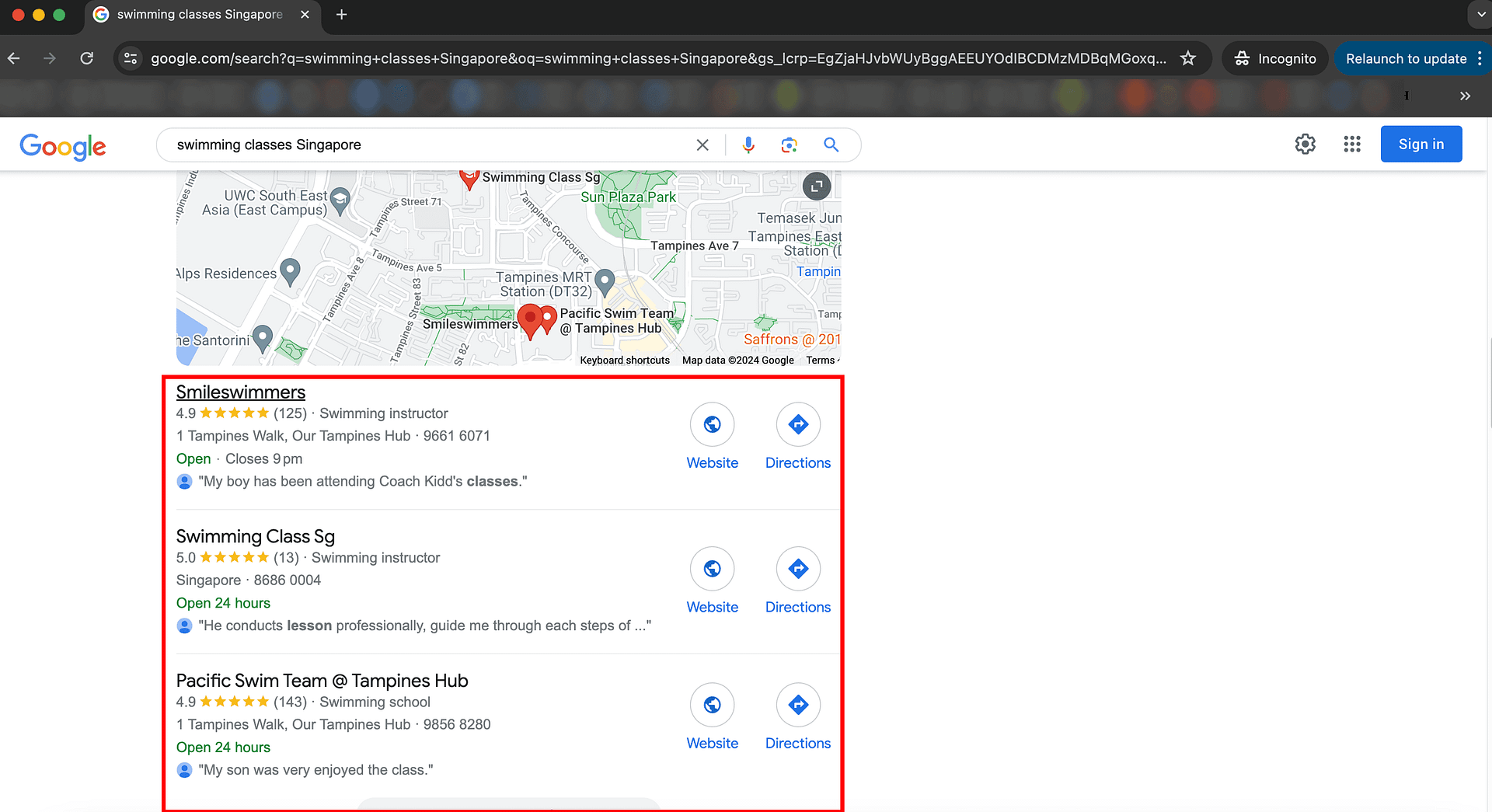Expand the map to full view
This screenshot has height=812, width=1492.
[x=816, y=186]
